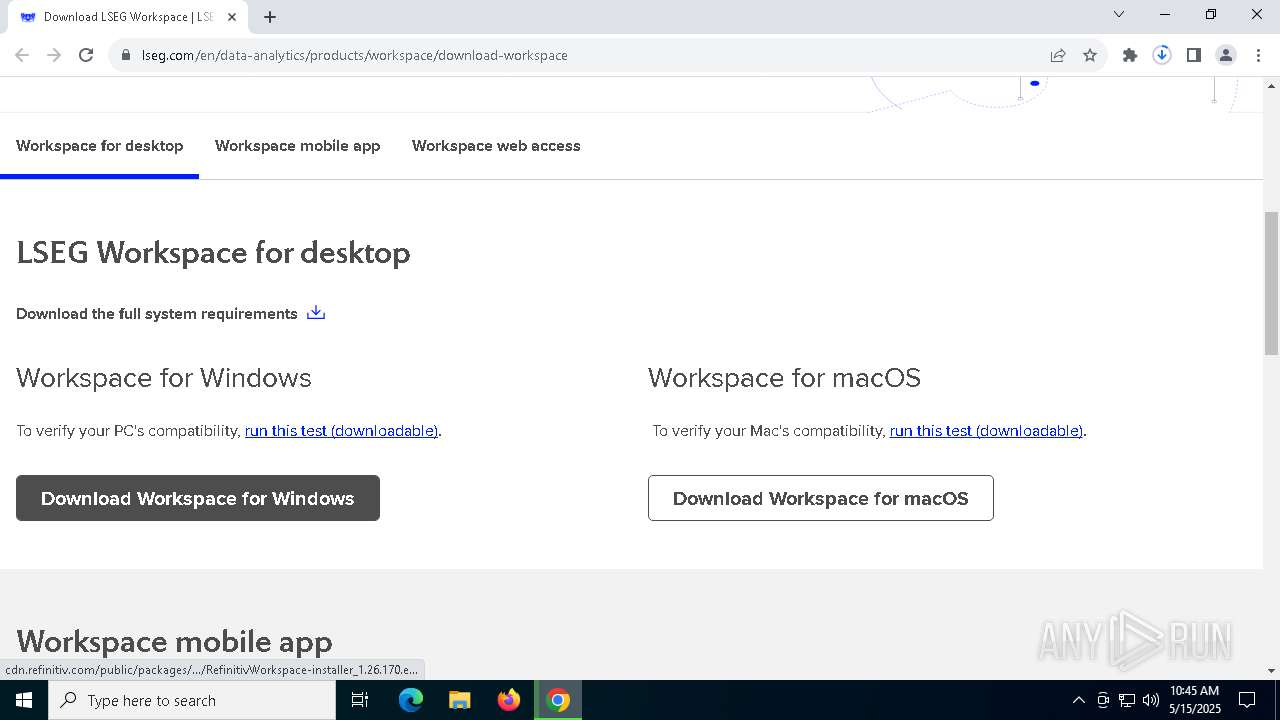The height and width of the screenshot is (720, 1280).
Task: Switch to Workspace mobile app tab
Action: point(297,146)
